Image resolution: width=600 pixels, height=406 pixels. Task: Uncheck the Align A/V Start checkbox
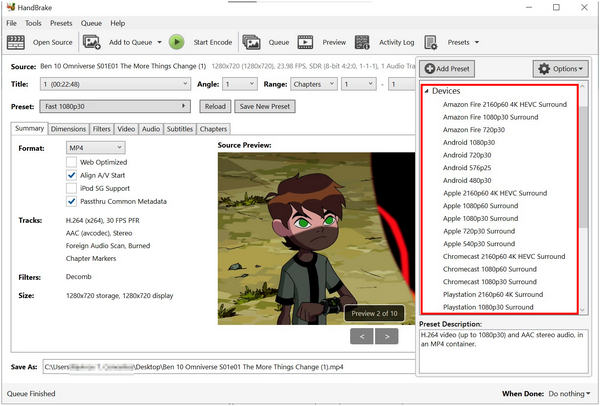coord(72,174)
